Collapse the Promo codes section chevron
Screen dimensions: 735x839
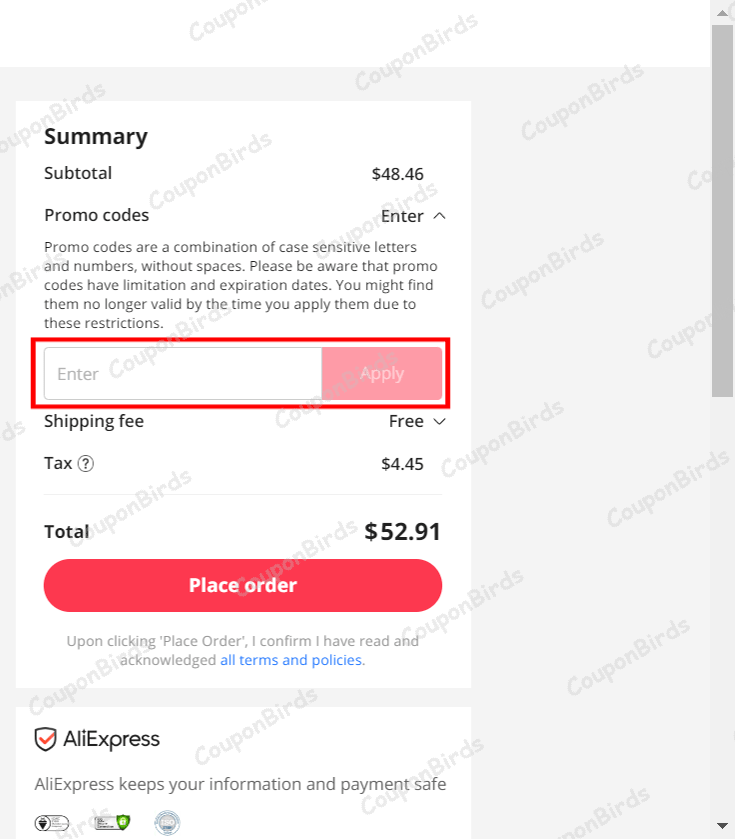tap(440, 215)
